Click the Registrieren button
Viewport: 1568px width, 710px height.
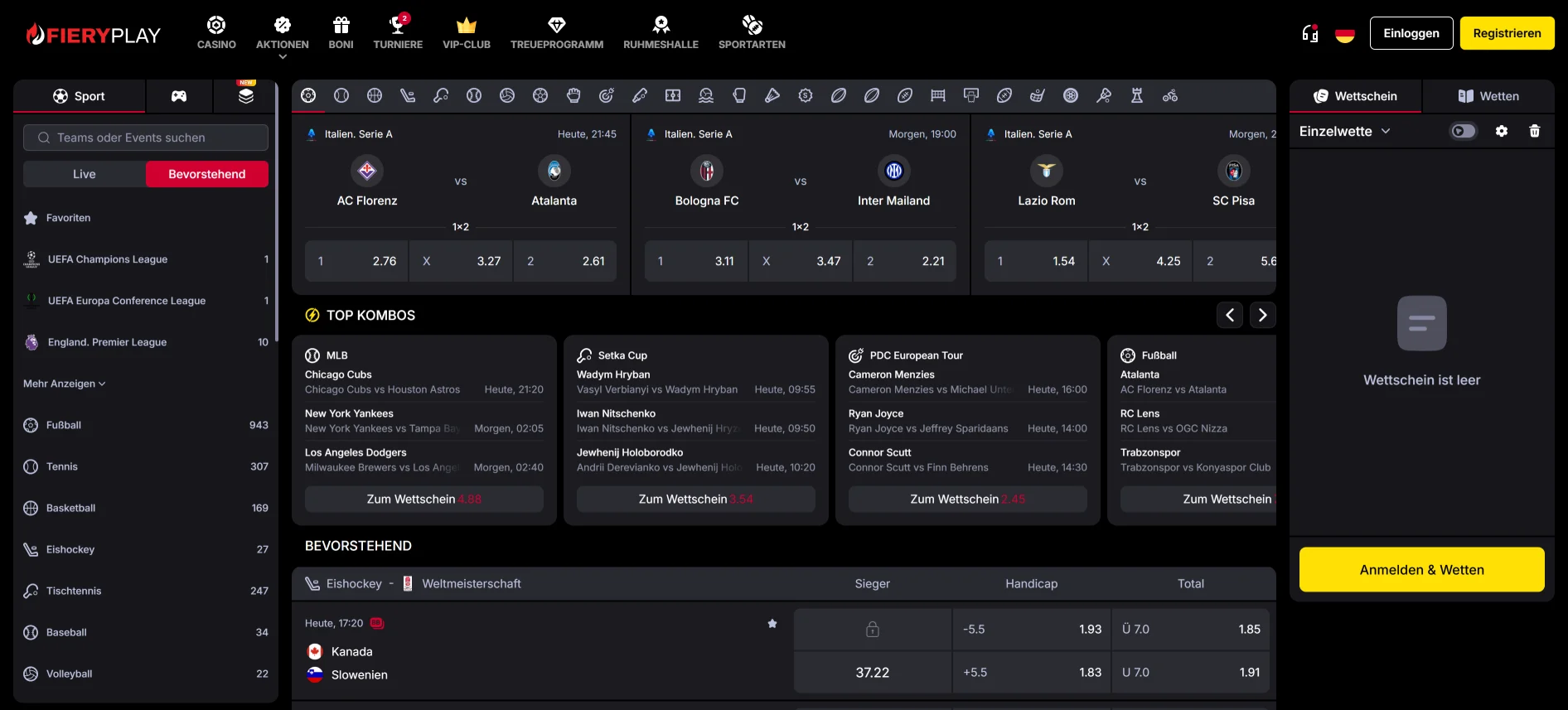[x=1508, y=33]
